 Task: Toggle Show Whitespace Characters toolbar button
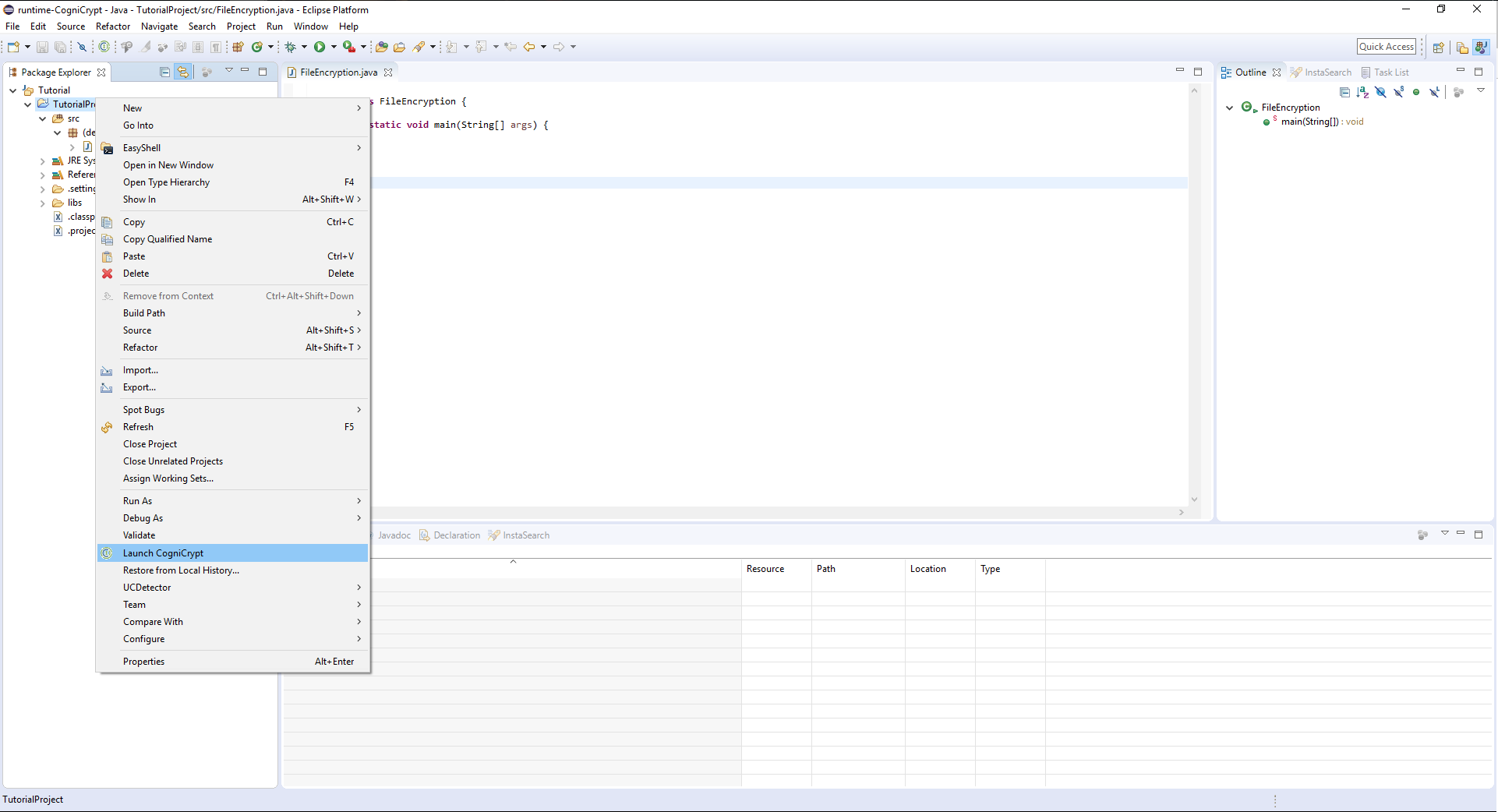216,47
